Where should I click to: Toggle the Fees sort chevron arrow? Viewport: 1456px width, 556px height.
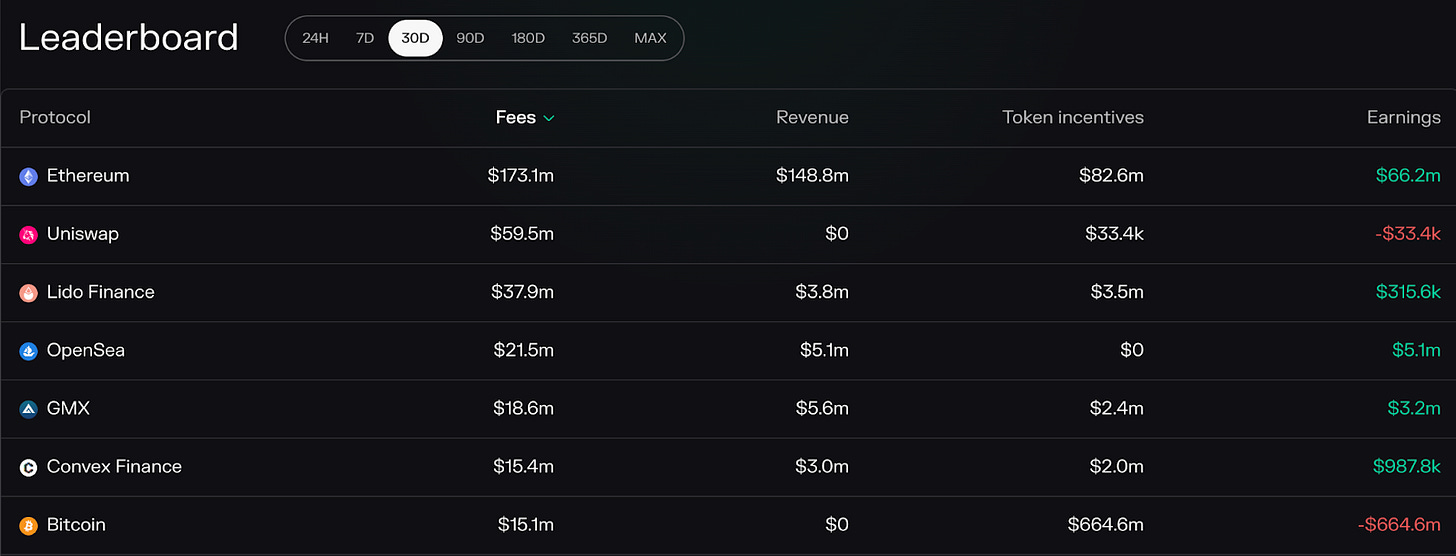point(549,118)
